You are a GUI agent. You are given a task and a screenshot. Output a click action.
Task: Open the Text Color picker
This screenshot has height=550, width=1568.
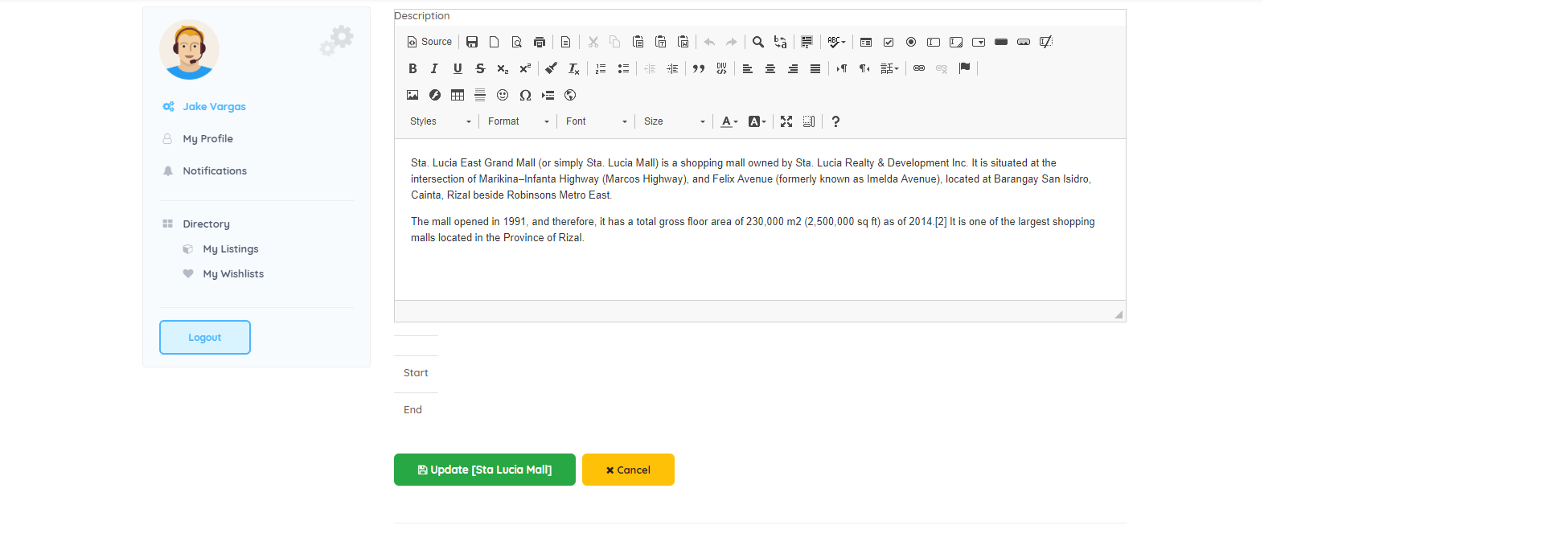pyautogui.click(x=729, y=121)
